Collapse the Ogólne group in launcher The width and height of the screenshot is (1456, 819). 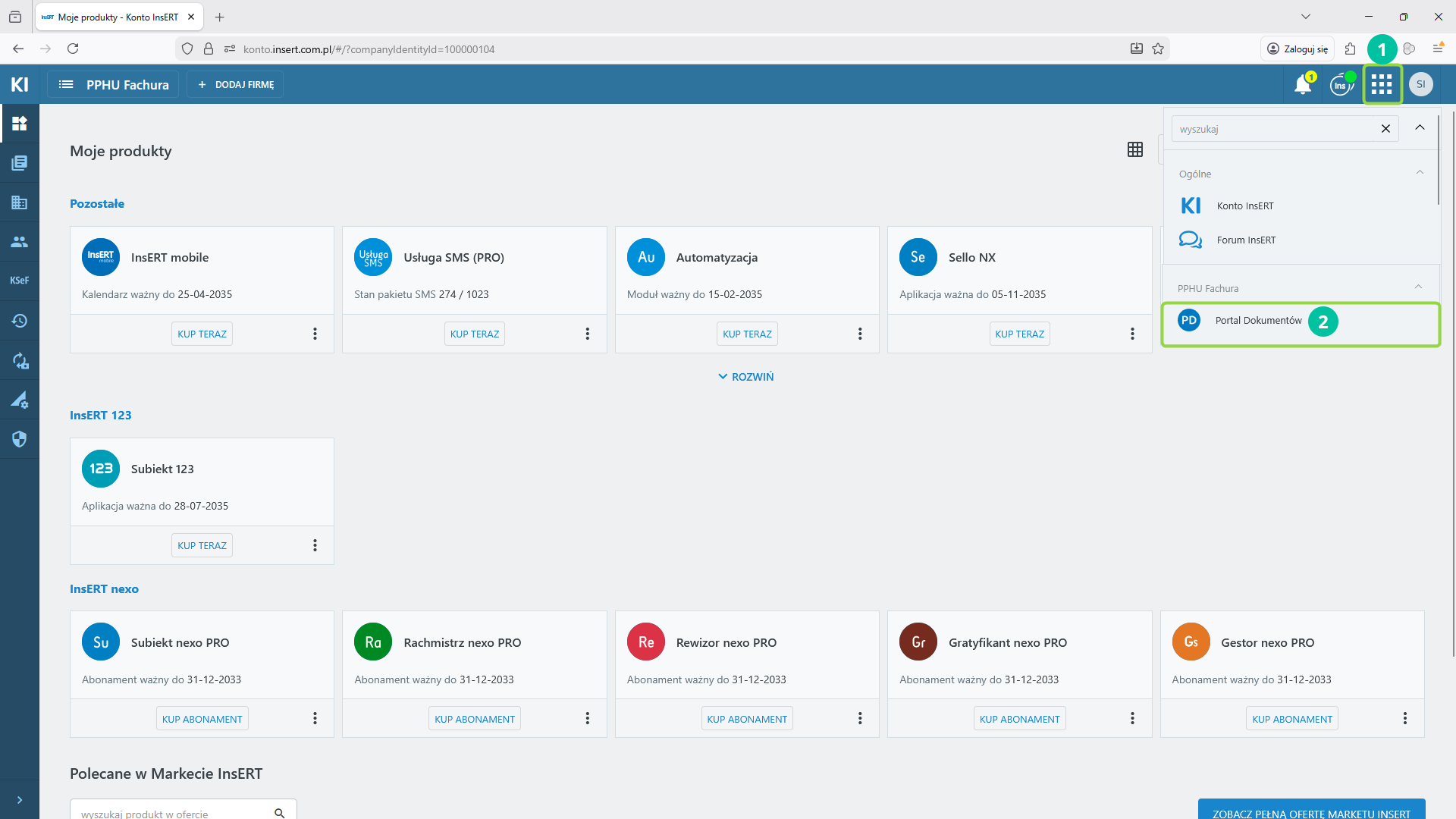click(x=1419, y=173)
